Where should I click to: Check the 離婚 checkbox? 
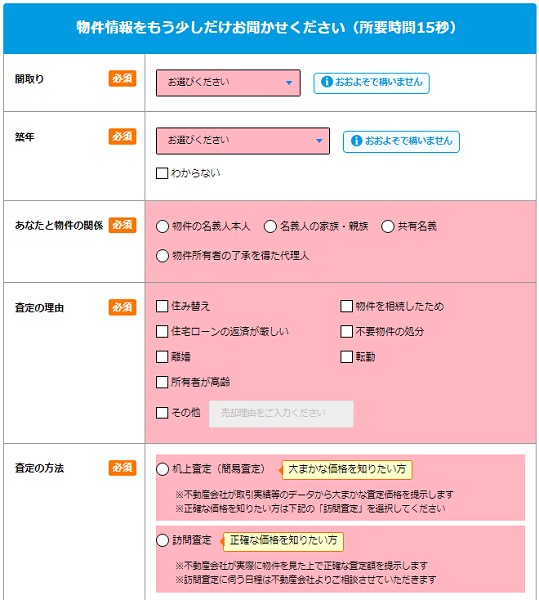(162, 357)
